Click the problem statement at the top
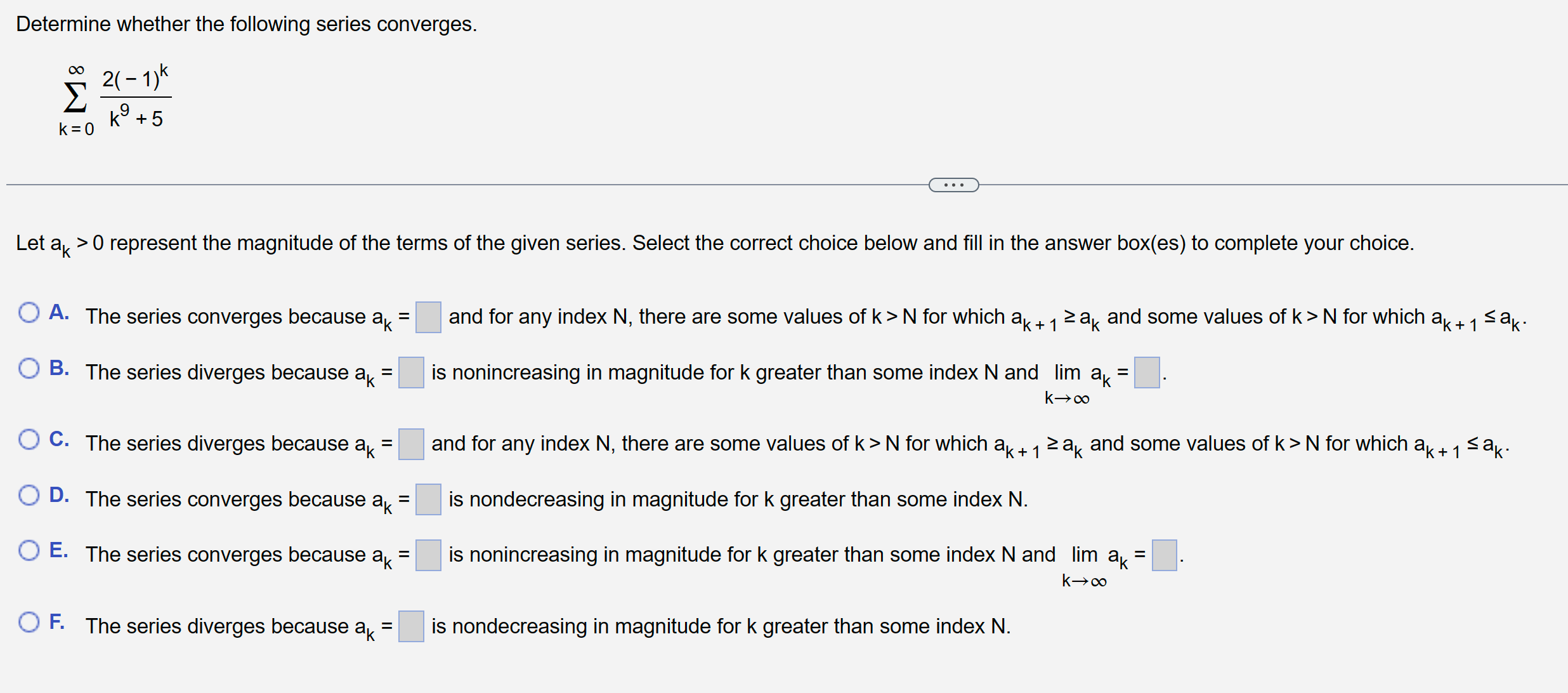Image resolution: width=1568 pixels, height=693 pixels. click(x=246, y=23)
